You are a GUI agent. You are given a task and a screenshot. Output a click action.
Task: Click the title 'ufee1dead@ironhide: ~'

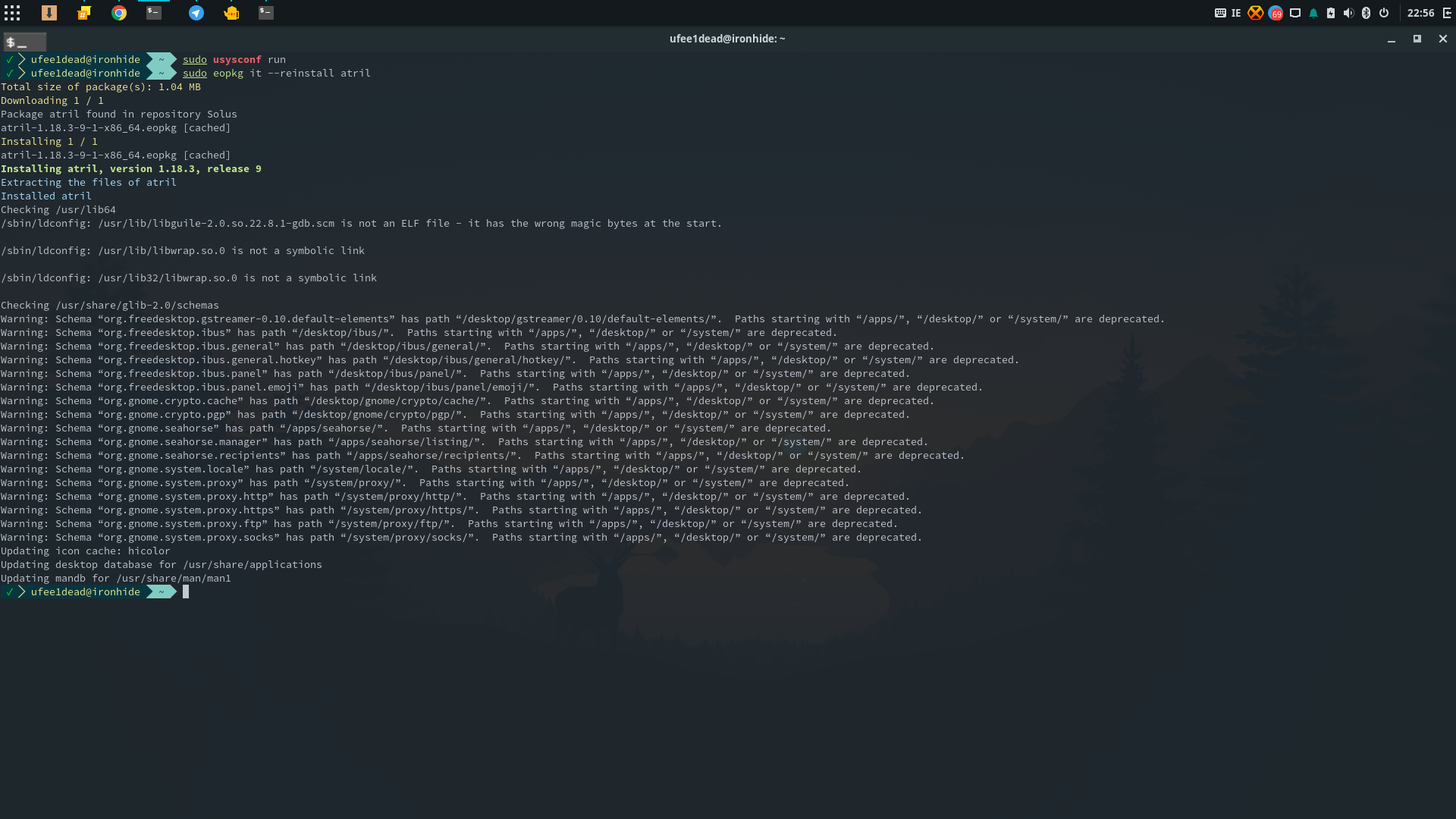[727, 39]
